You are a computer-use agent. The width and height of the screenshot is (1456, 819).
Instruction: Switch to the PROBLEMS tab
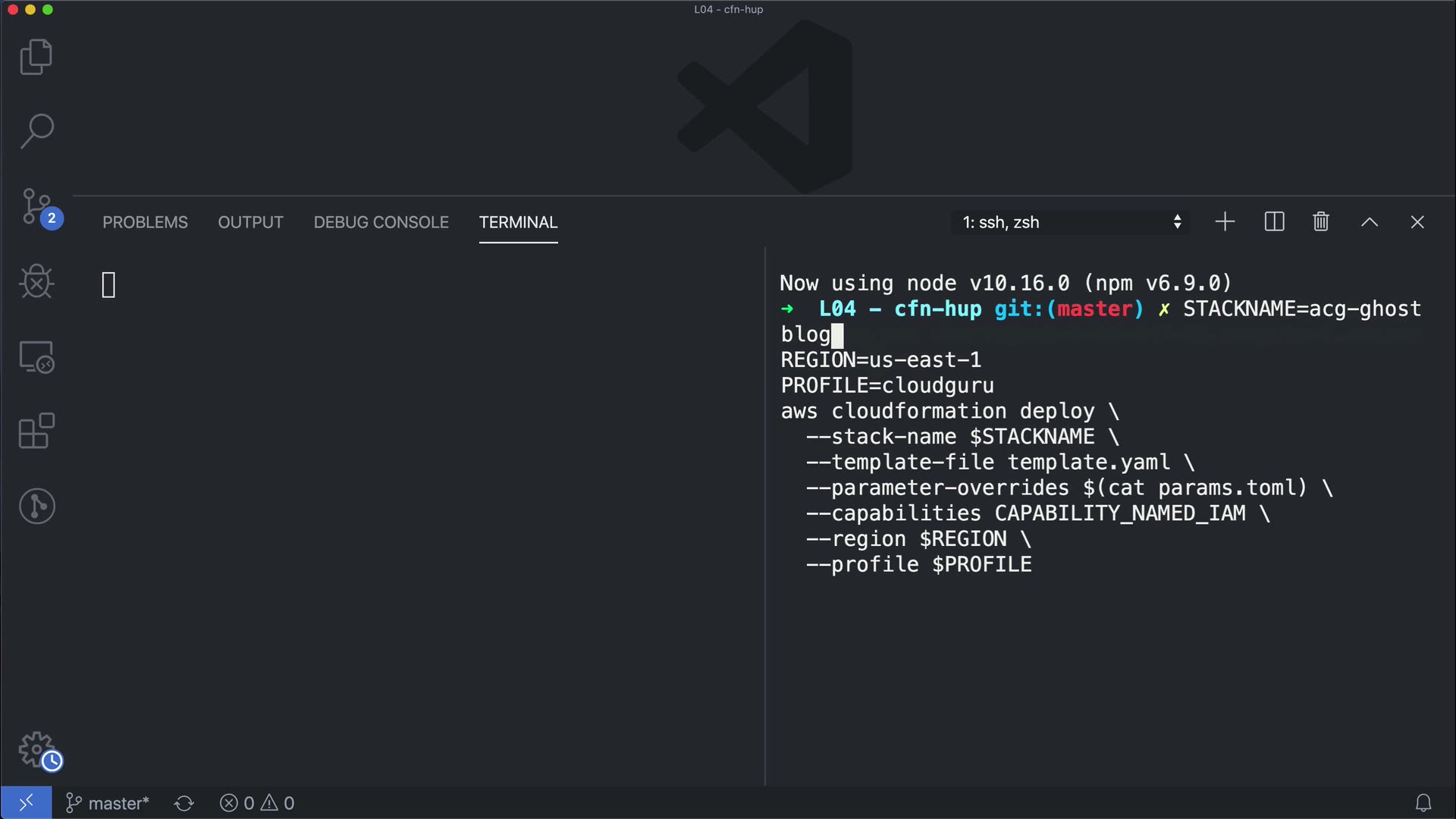pos(145,222)
